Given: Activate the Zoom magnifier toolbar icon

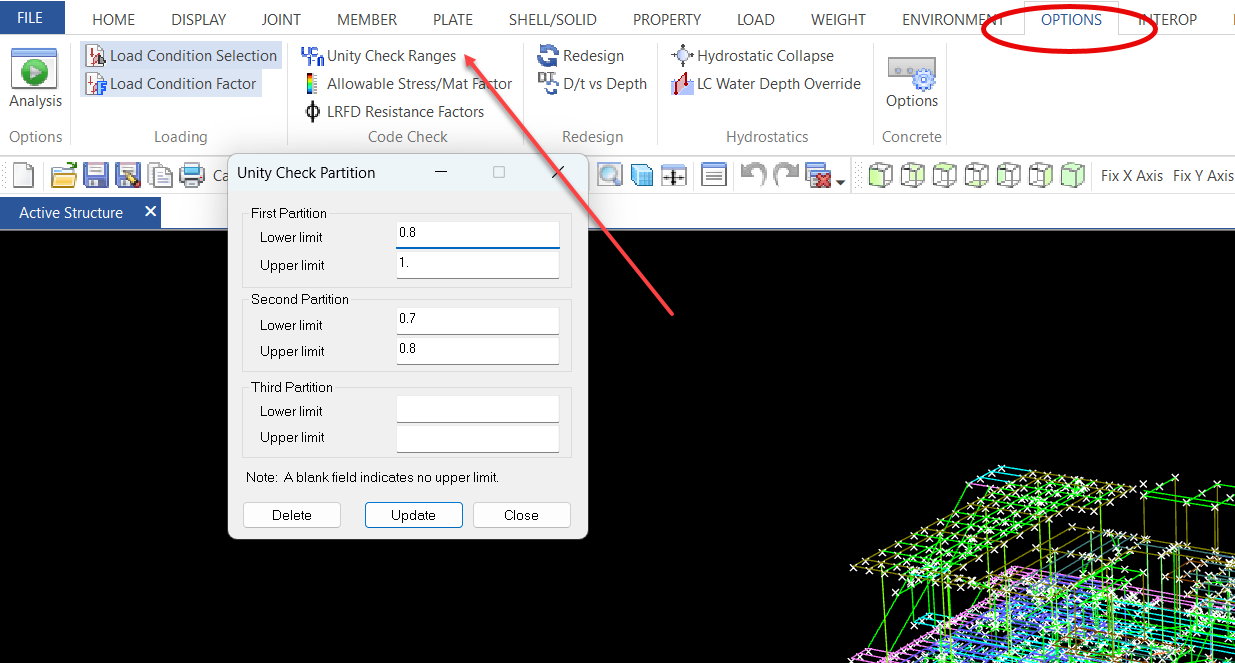Looking at the screenshot, I should 610,174.
